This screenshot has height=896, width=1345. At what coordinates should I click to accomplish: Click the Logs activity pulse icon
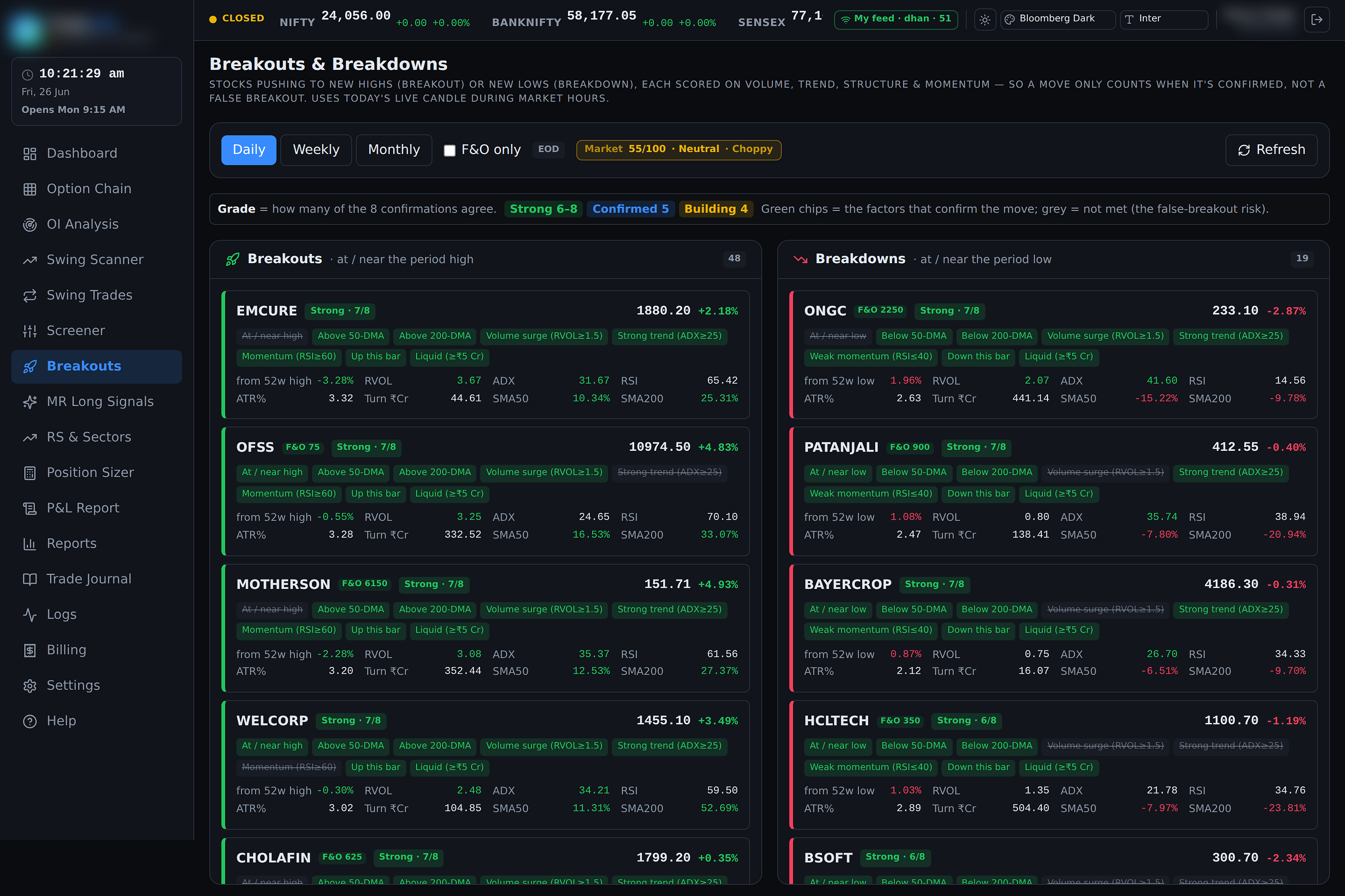[29, 615]
